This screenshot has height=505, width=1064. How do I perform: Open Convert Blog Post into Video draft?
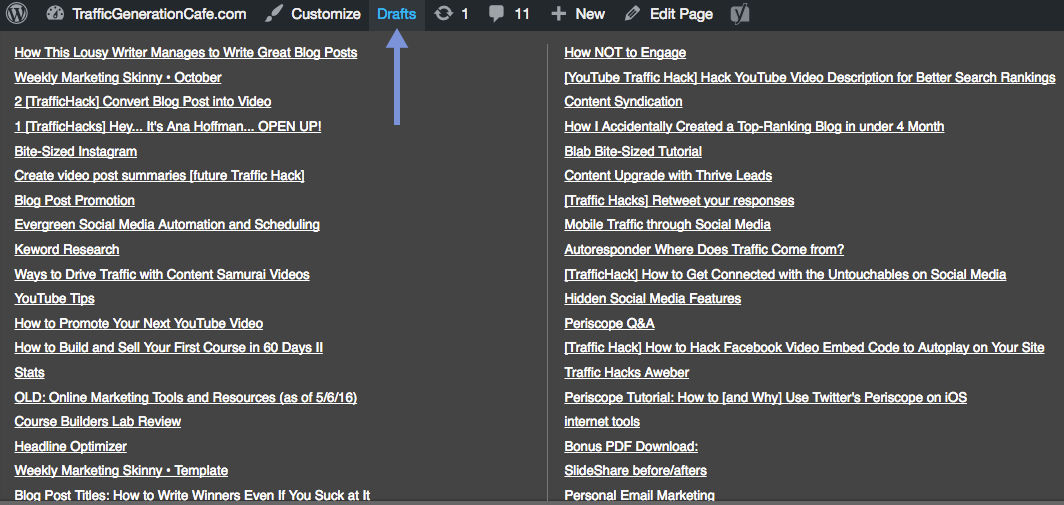pos(142,102)
